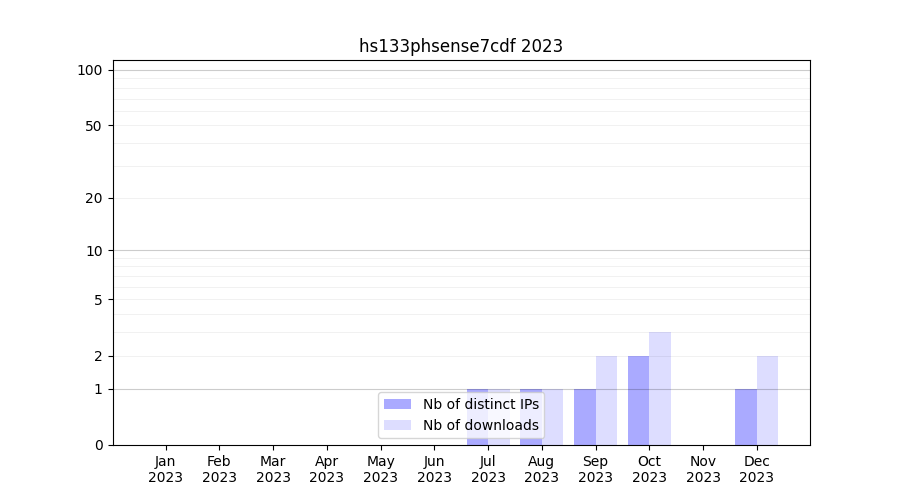Click the December downloads bar
The image size is (900, 500).
coord(767,400)
